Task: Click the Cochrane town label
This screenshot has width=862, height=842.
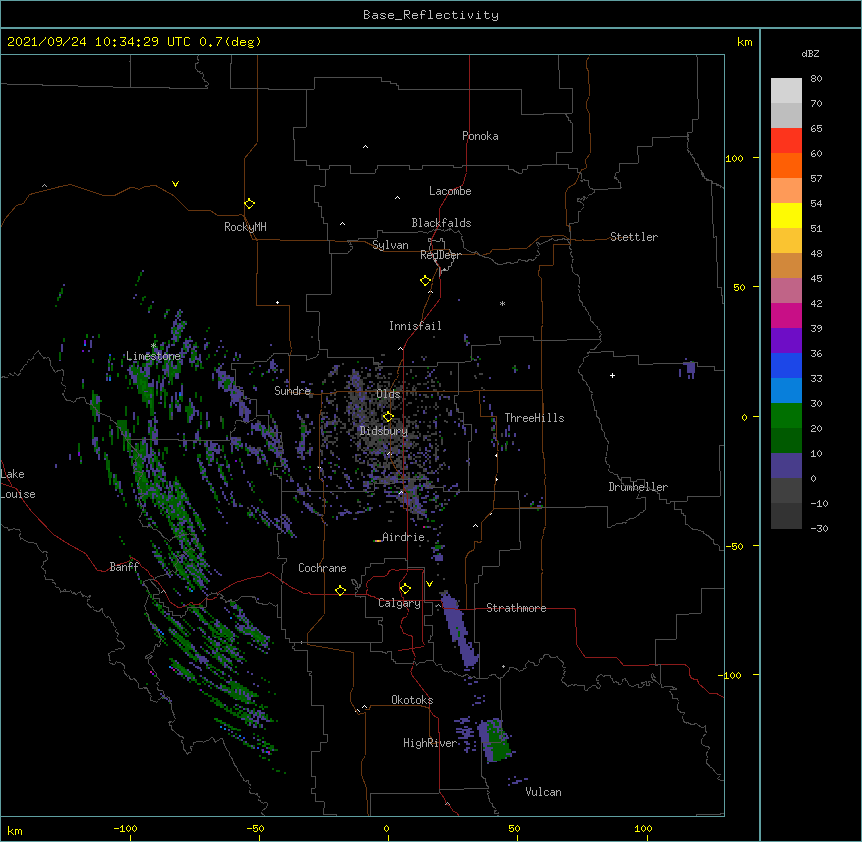Action: 322,568
